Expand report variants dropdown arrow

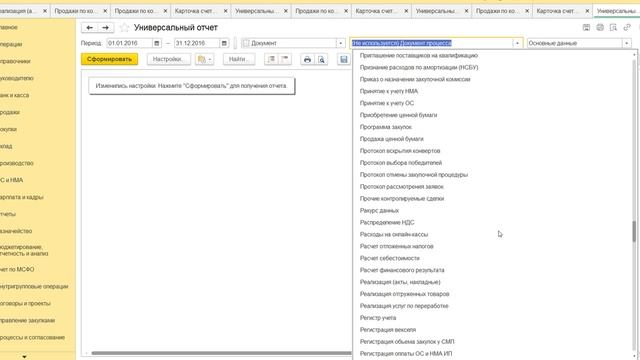click(x=210, y=60)
